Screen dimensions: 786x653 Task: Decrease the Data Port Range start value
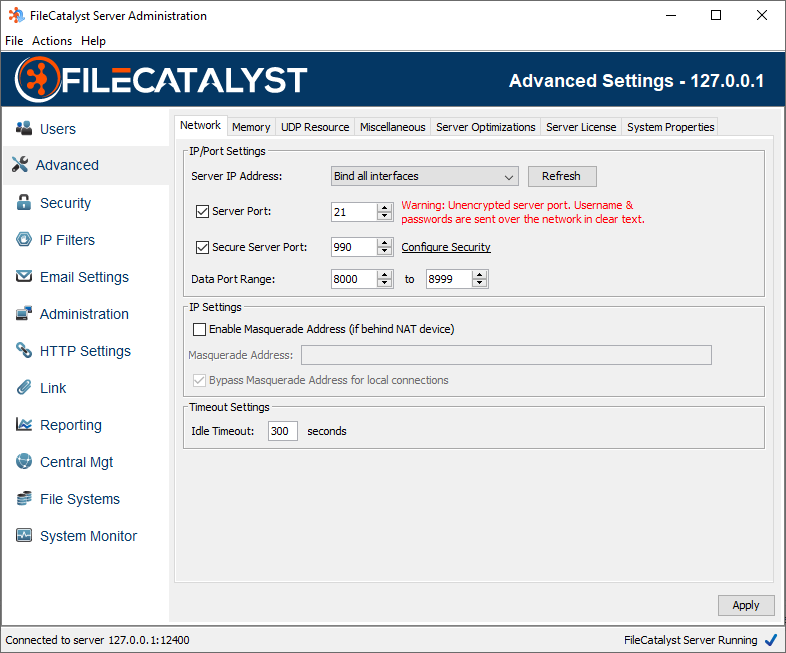pyautogui.click(x=384, y=283)
